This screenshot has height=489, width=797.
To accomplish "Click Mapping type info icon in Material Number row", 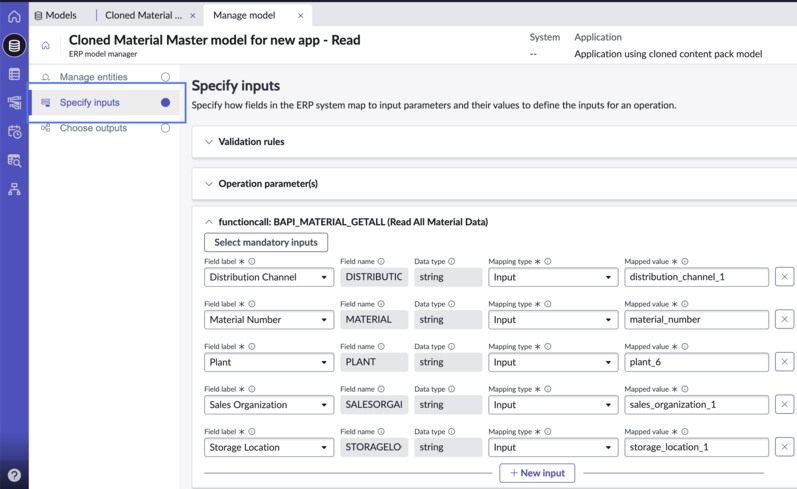I will (x=547, y=304).
